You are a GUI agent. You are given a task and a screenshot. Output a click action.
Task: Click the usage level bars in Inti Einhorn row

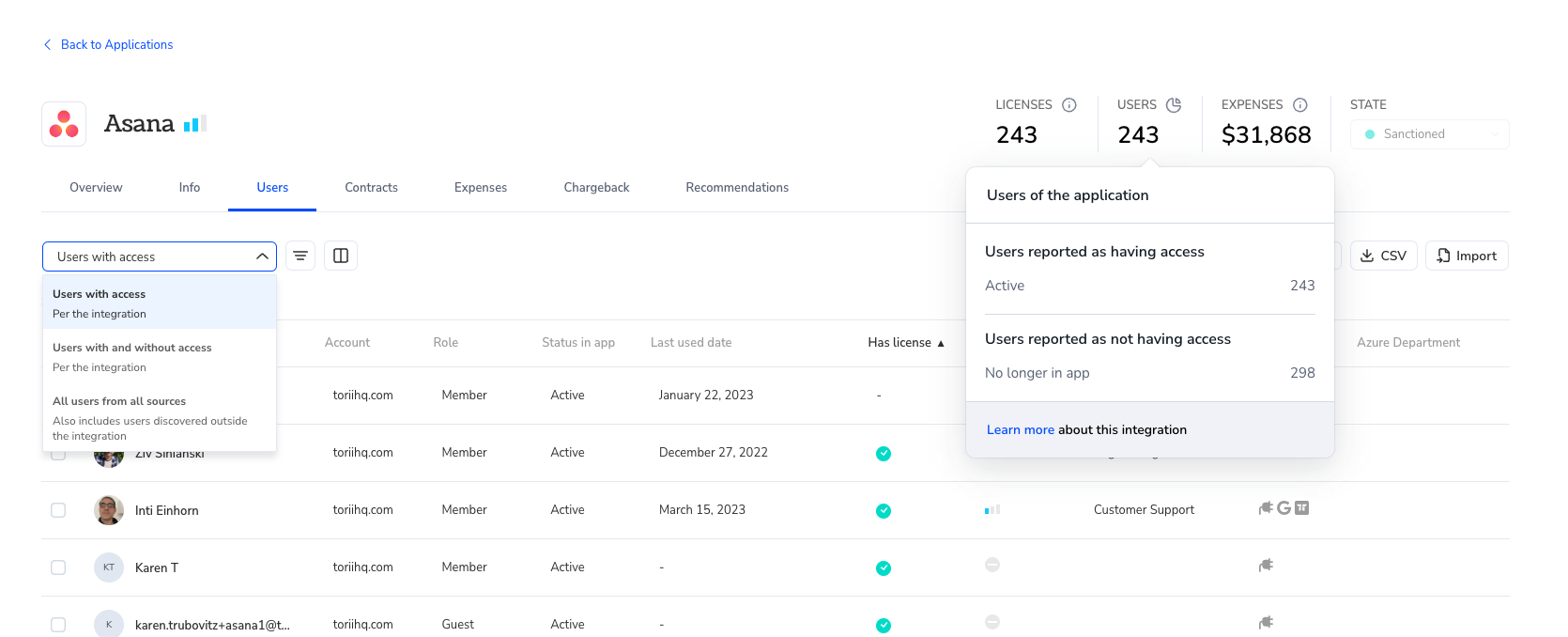(992, 510)
